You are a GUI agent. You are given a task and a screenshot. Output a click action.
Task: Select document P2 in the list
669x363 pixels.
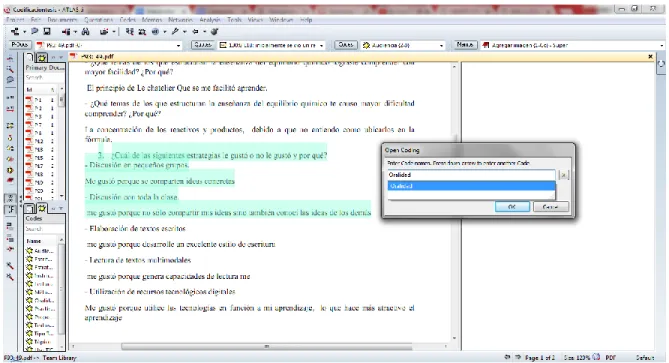coord(41,108)
